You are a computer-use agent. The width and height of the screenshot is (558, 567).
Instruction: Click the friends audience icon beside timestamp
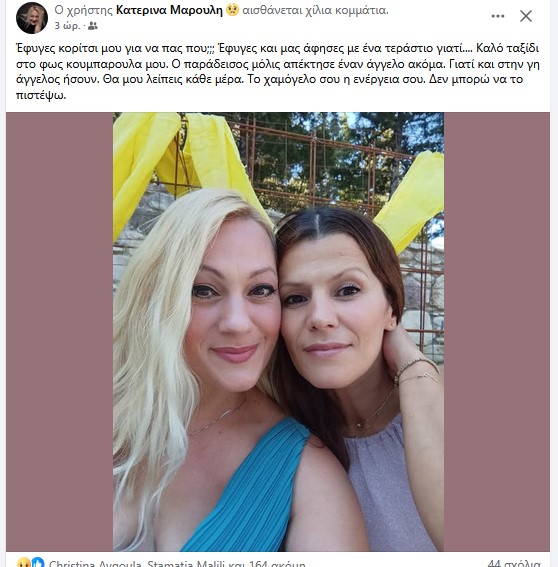93,26
